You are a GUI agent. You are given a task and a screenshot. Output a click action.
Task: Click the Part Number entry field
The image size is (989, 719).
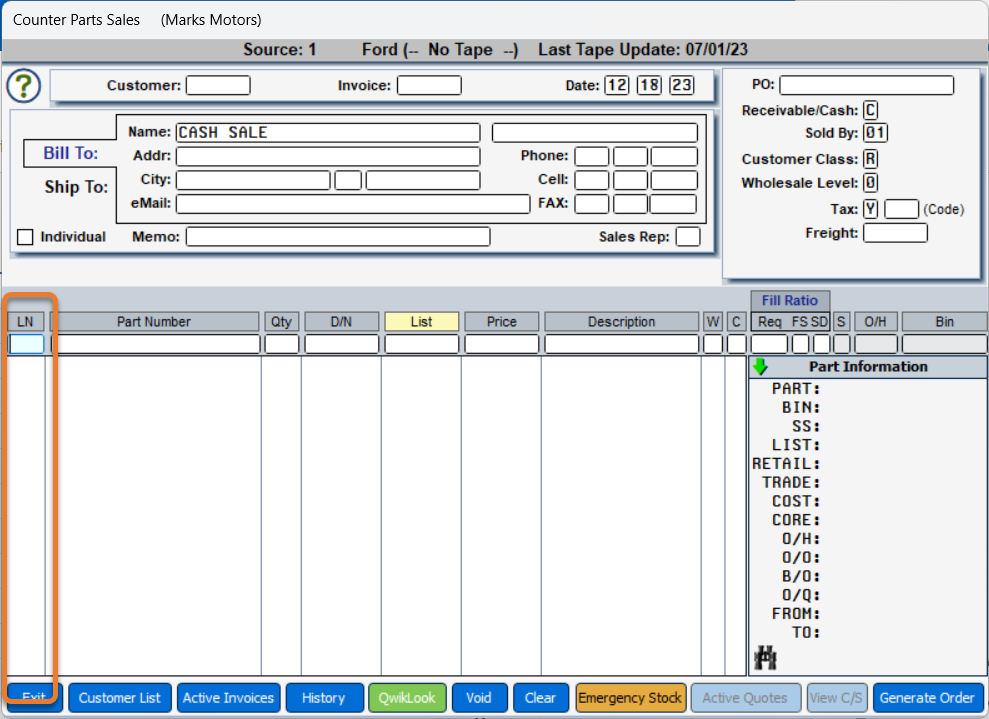(x=155, y=344)
